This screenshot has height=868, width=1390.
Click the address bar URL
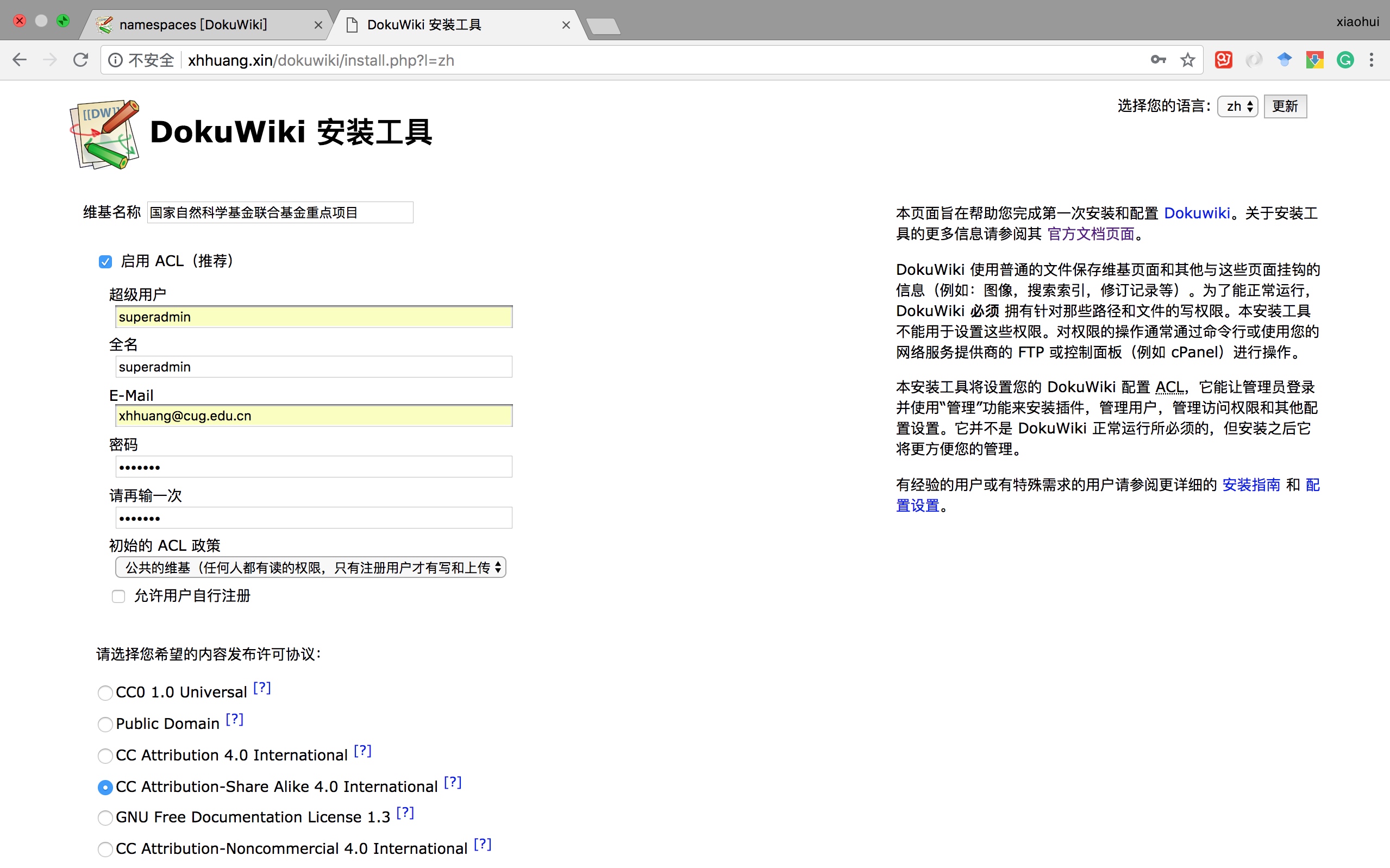coord(321,60)
